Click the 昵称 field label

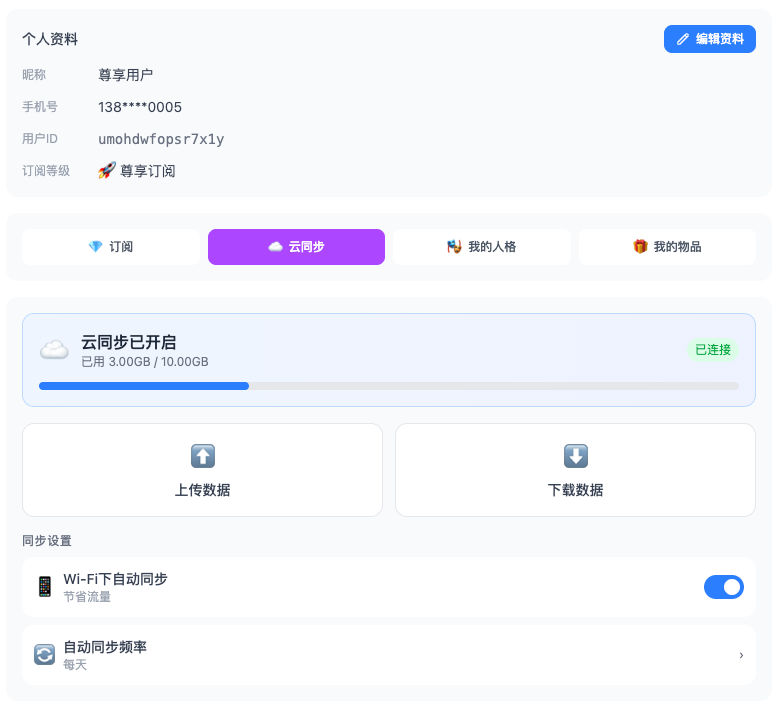click(34, 75)
